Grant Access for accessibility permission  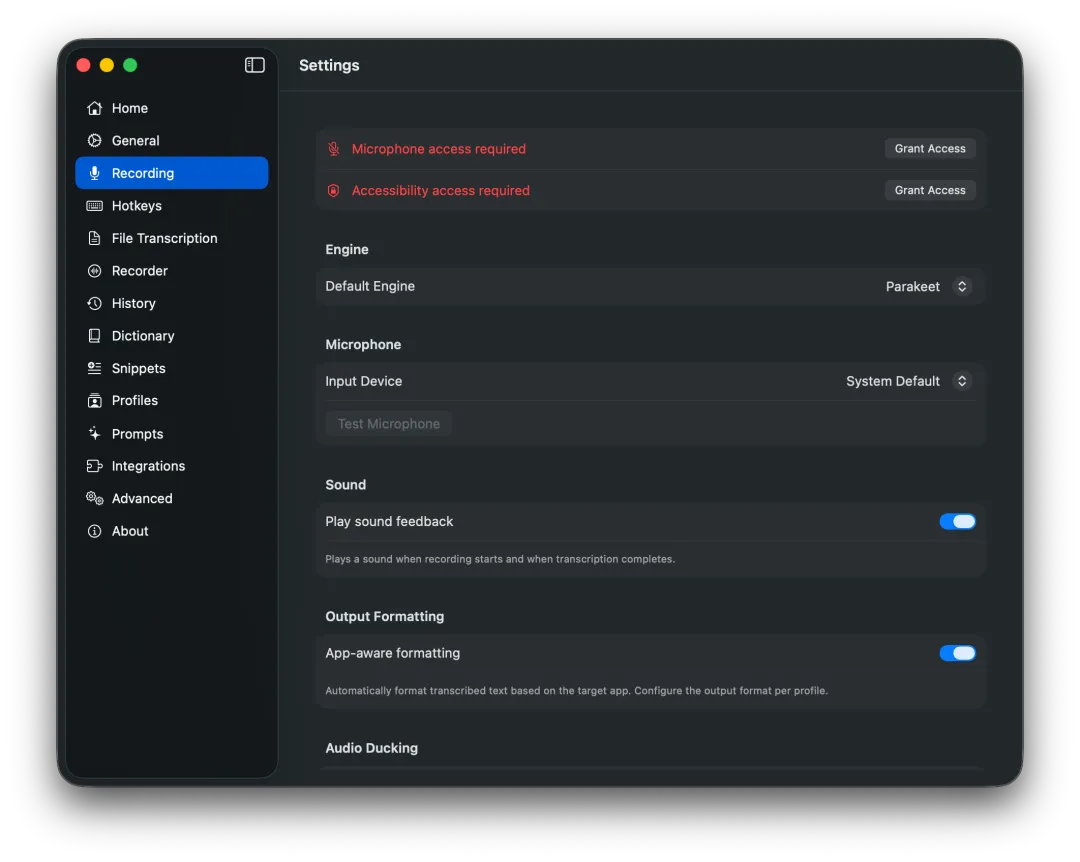pyautogui.click(x=930, y=190)
